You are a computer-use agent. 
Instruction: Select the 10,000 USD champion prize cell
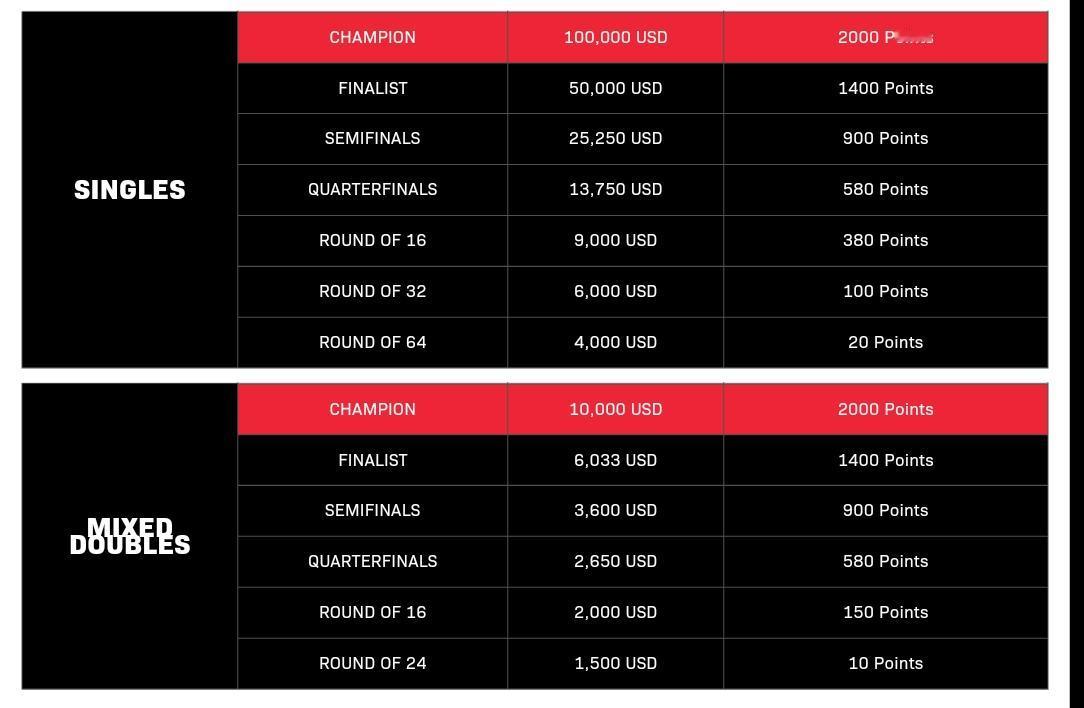[x=615, y=409]
